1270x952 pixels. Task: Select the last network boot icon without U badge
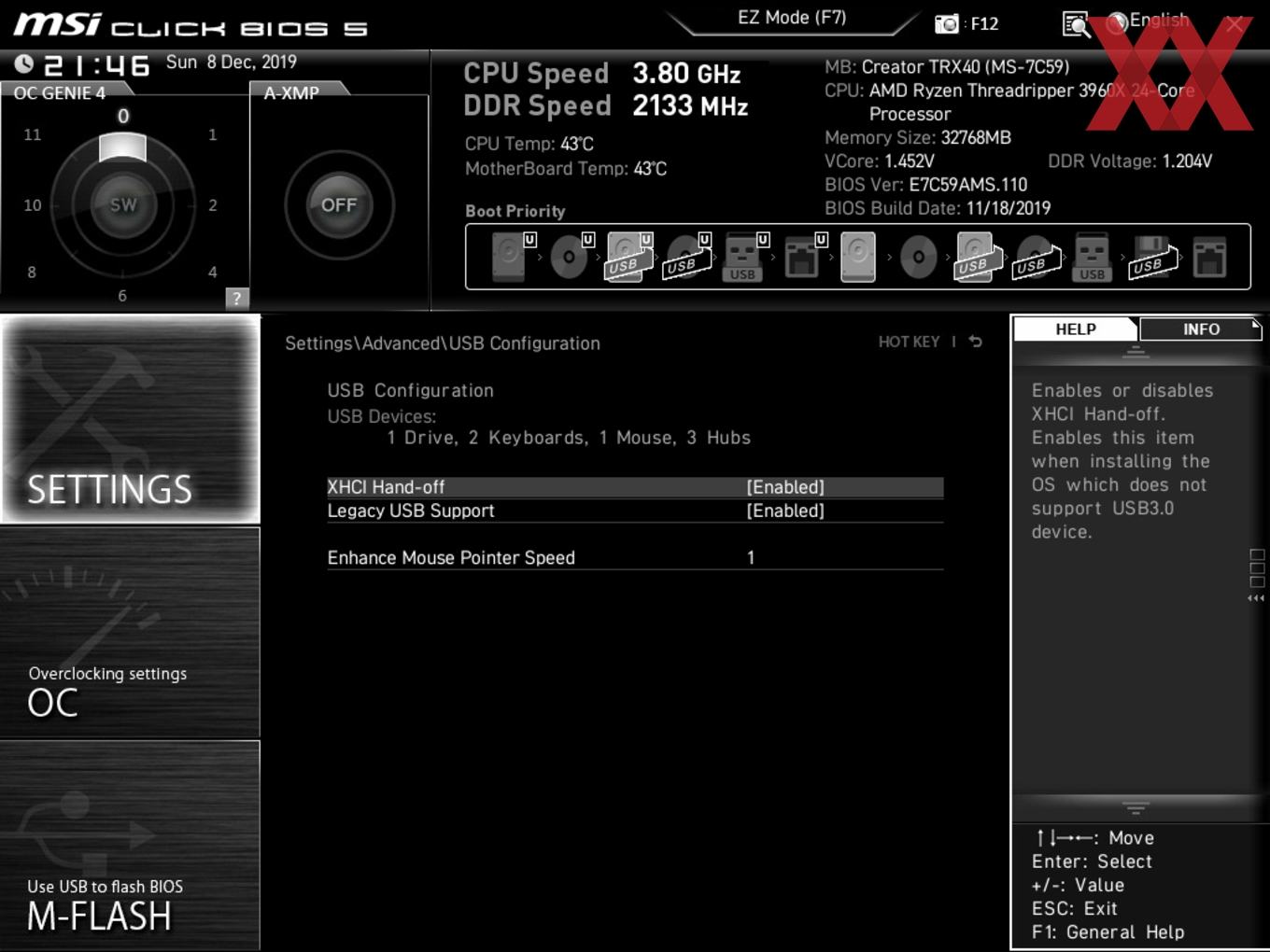(x=1209, y=257)
